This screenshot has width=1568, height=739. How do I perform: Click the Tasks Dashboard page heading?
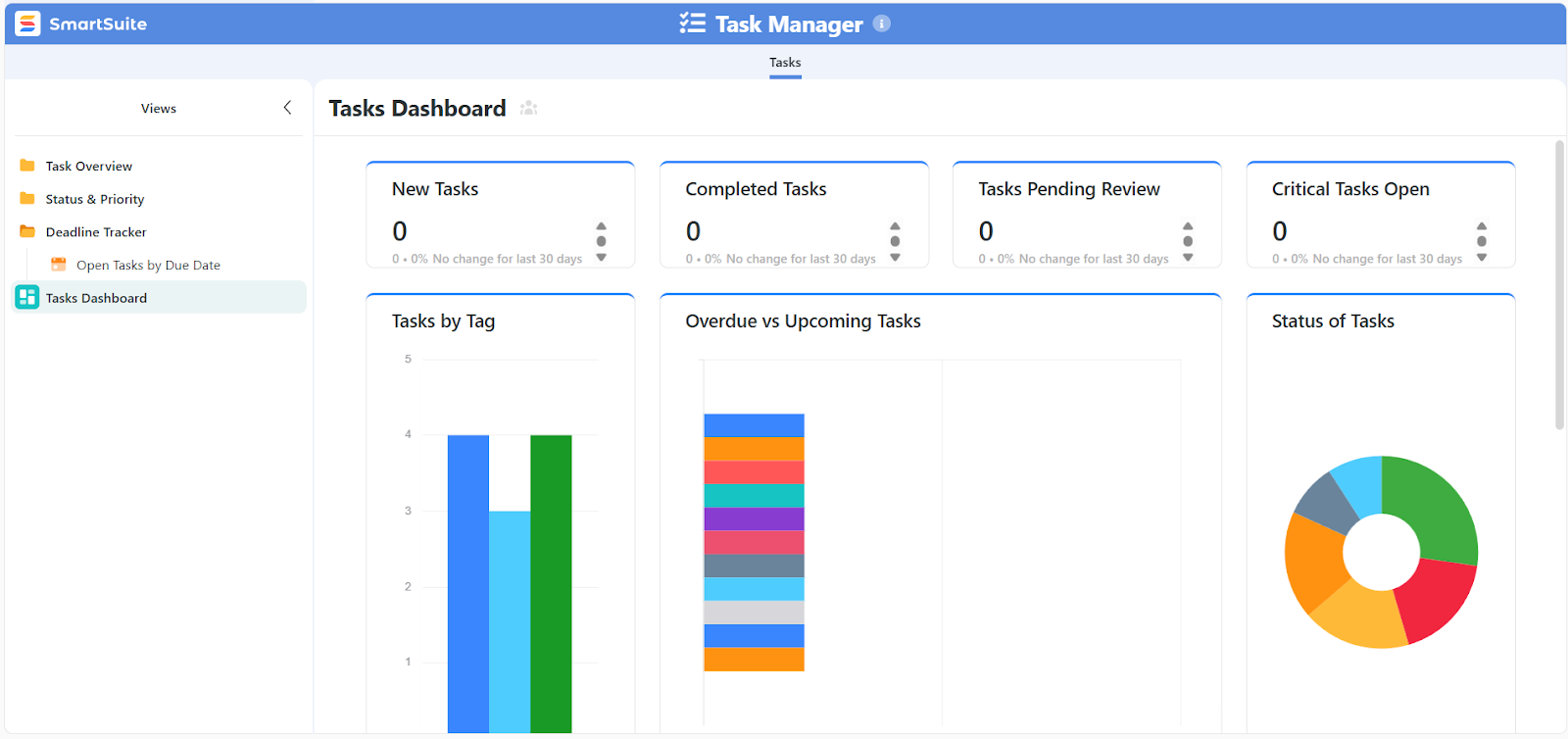pos(417,108)
